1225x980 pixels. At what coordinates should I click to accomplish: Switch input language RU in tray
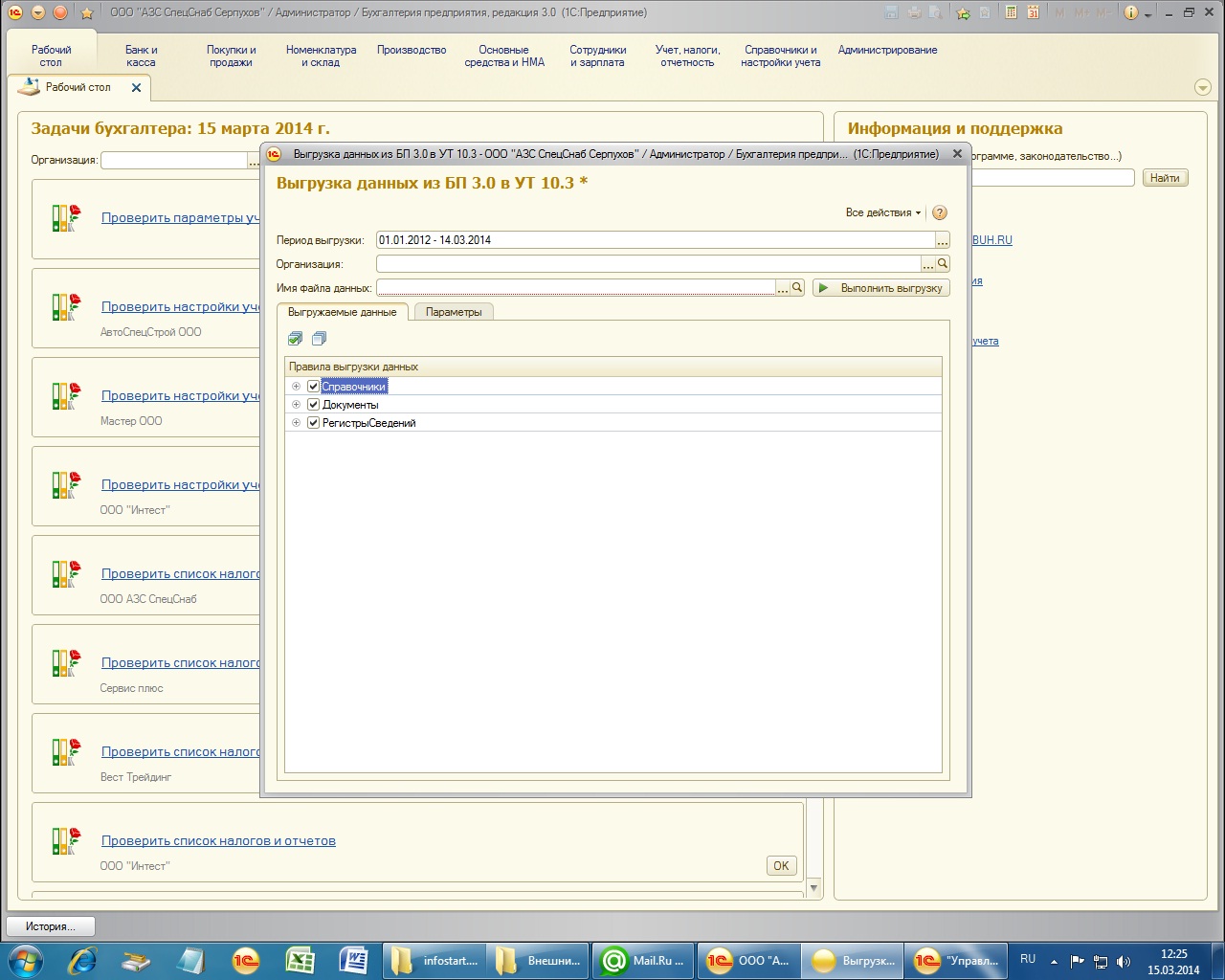pyautogui.click(x=1028, y=959)
